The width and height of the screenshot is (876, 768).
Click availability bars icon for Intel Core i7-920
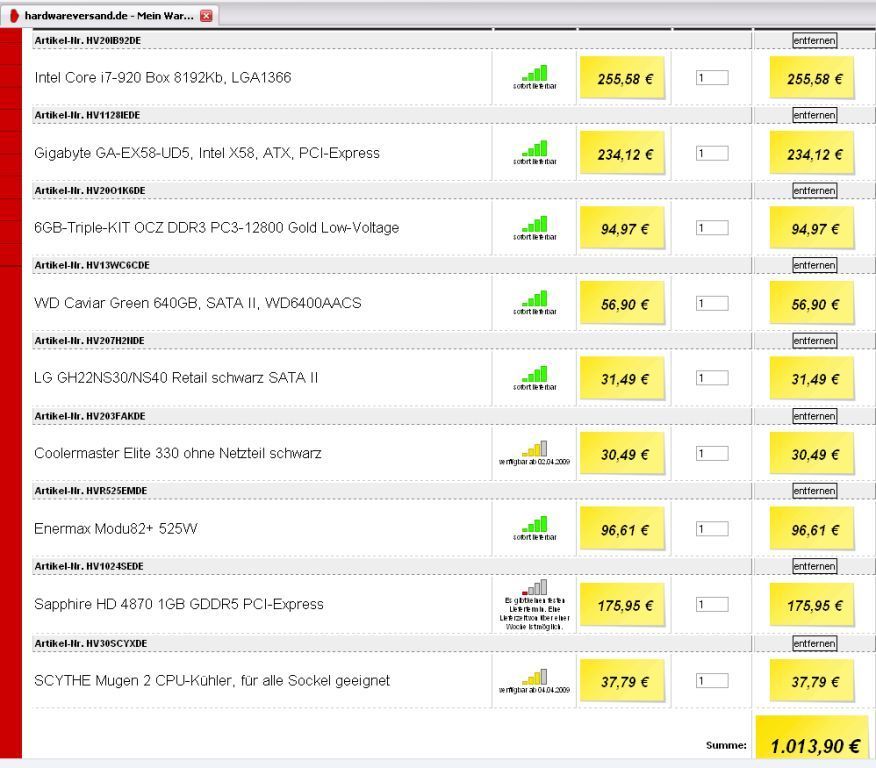[535, 73]
